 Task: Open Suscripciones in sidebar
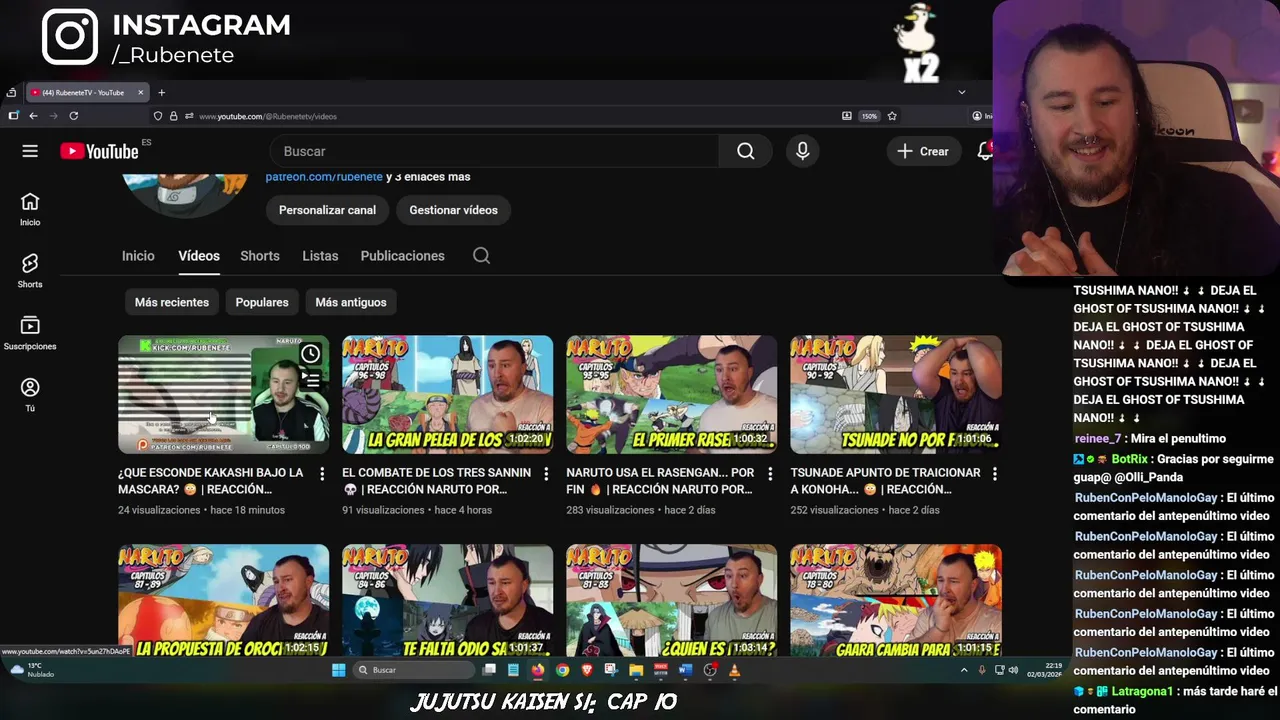(x=30, y=333)
